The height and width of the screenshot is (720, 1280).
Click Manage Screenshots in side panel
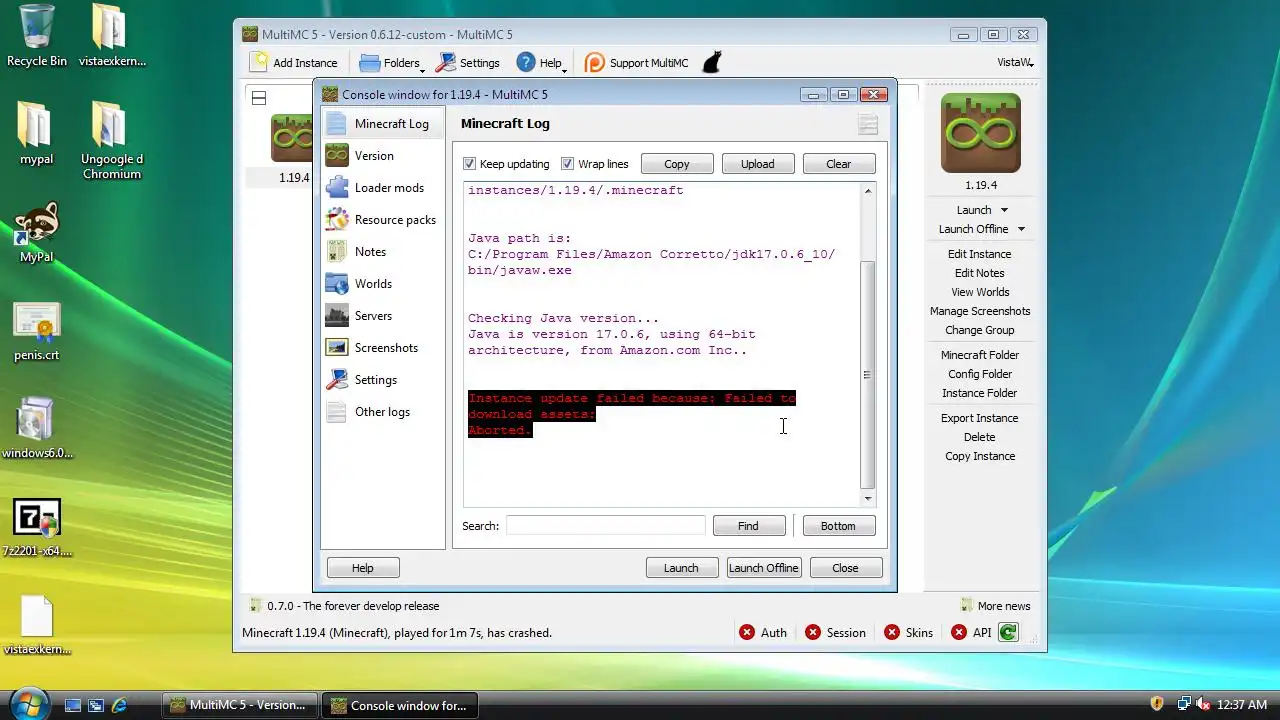pos(980,311)
